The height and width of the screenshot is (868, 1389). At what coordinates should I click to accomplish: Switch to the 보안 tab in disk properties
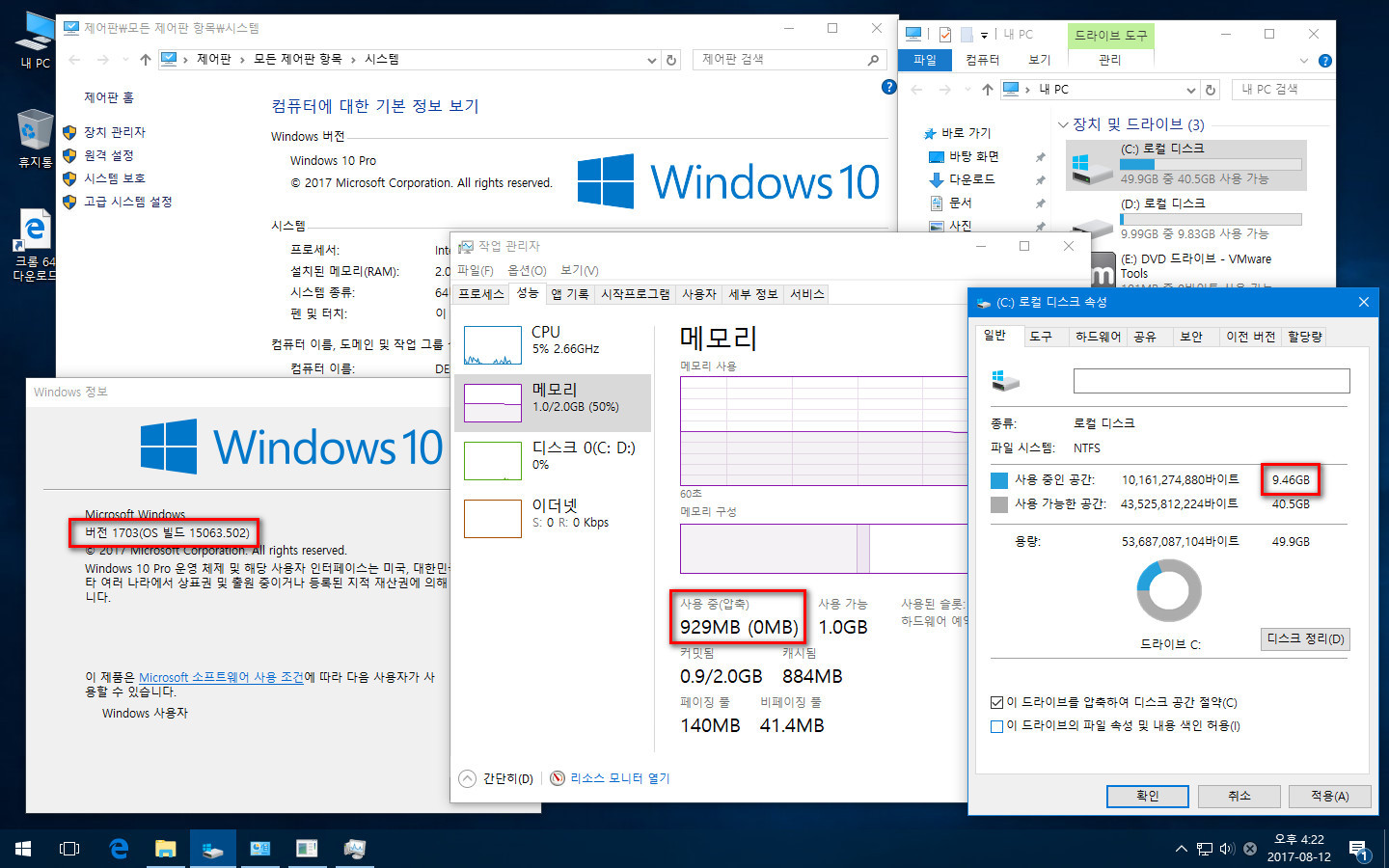(x=1191, y=337)
